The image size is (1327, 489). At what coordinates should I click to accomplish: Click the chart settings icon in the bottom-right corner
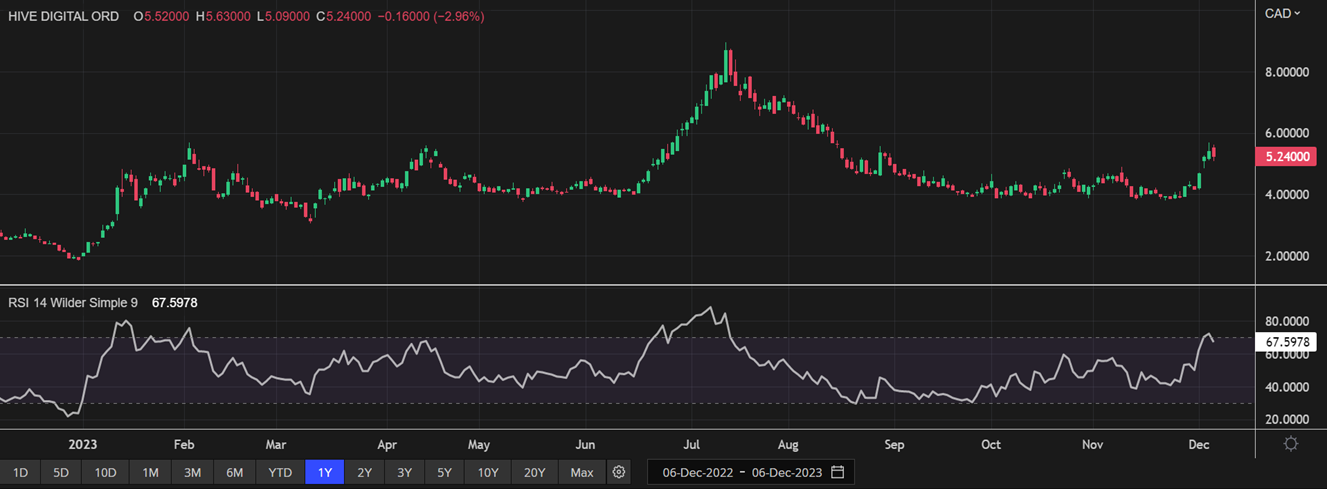(x=1291, y=444)
